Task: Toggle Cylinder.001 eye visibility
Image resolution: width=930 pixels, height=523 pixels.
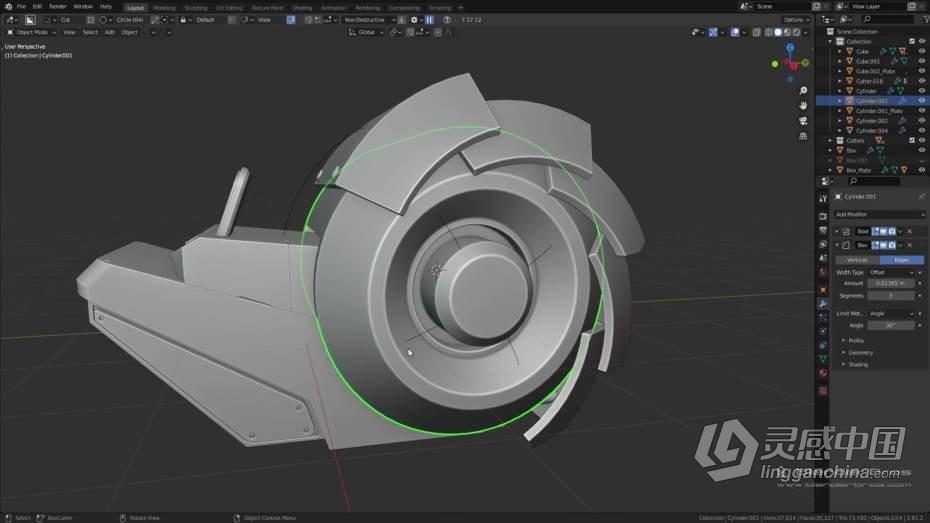Action: pos(922,101)
